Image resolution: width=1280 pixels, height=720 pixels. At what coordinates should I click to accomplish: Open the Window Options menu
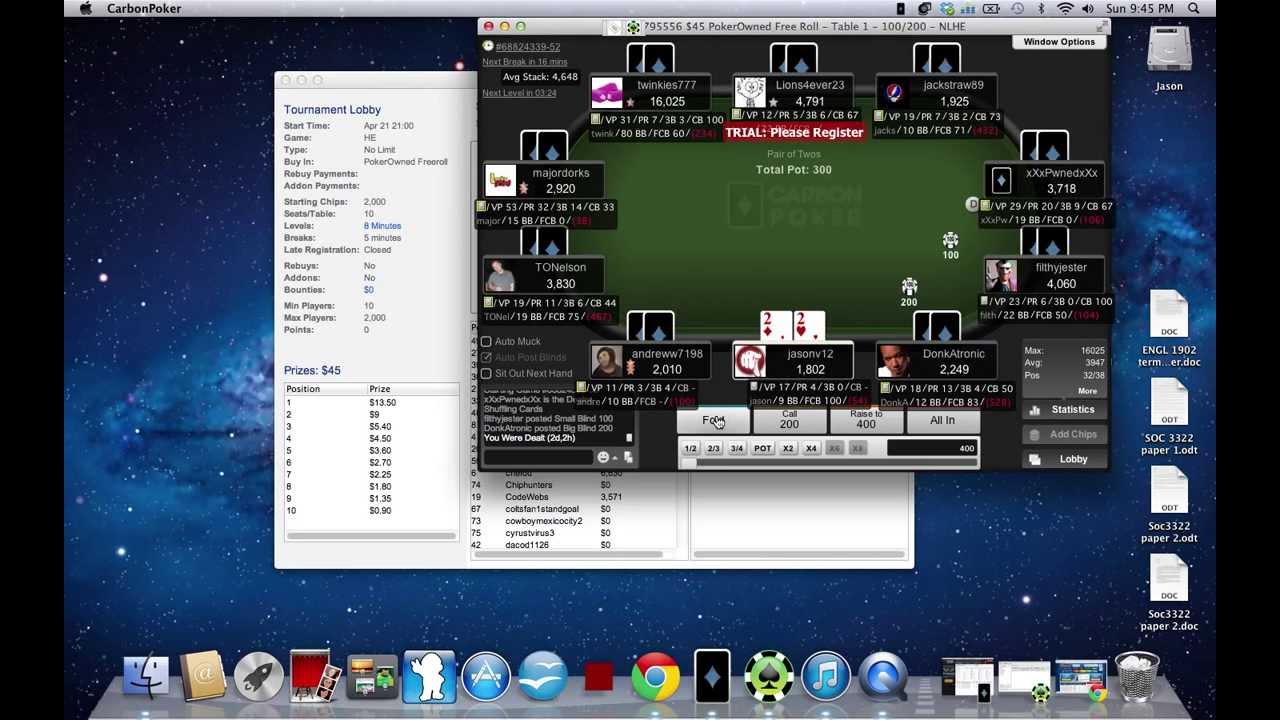(x=1059, y=42)
